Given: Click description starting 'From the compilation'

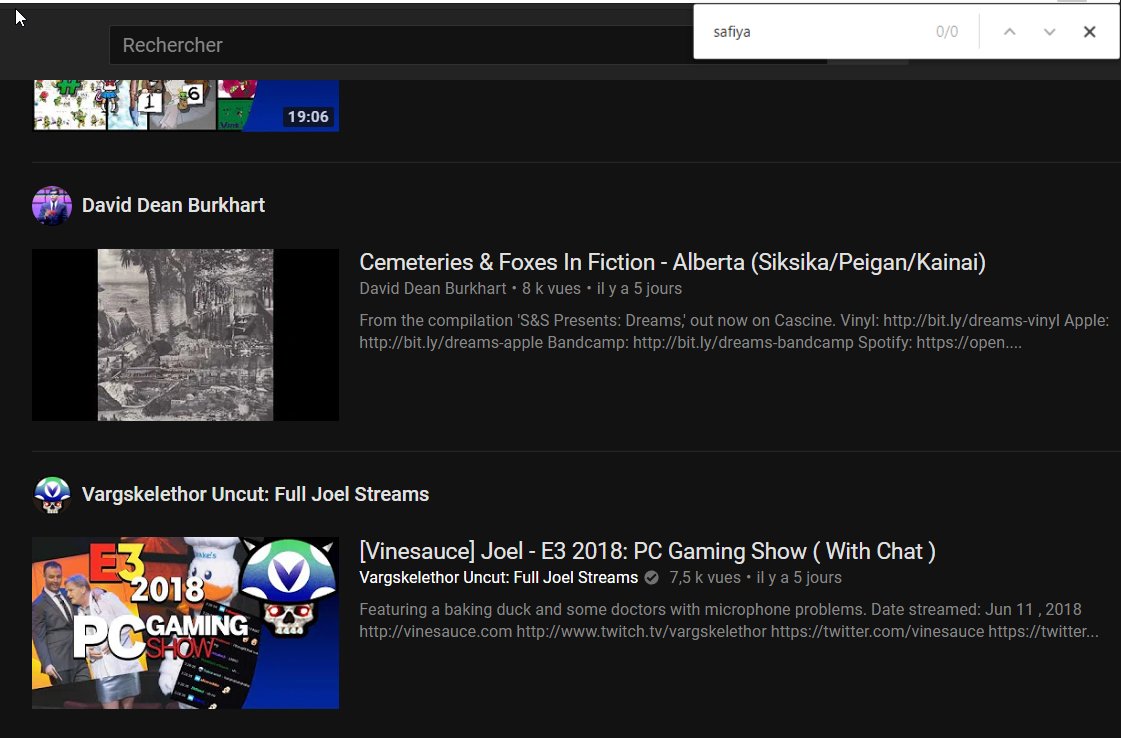Looking at the screenshot, I should coord(734,331).
